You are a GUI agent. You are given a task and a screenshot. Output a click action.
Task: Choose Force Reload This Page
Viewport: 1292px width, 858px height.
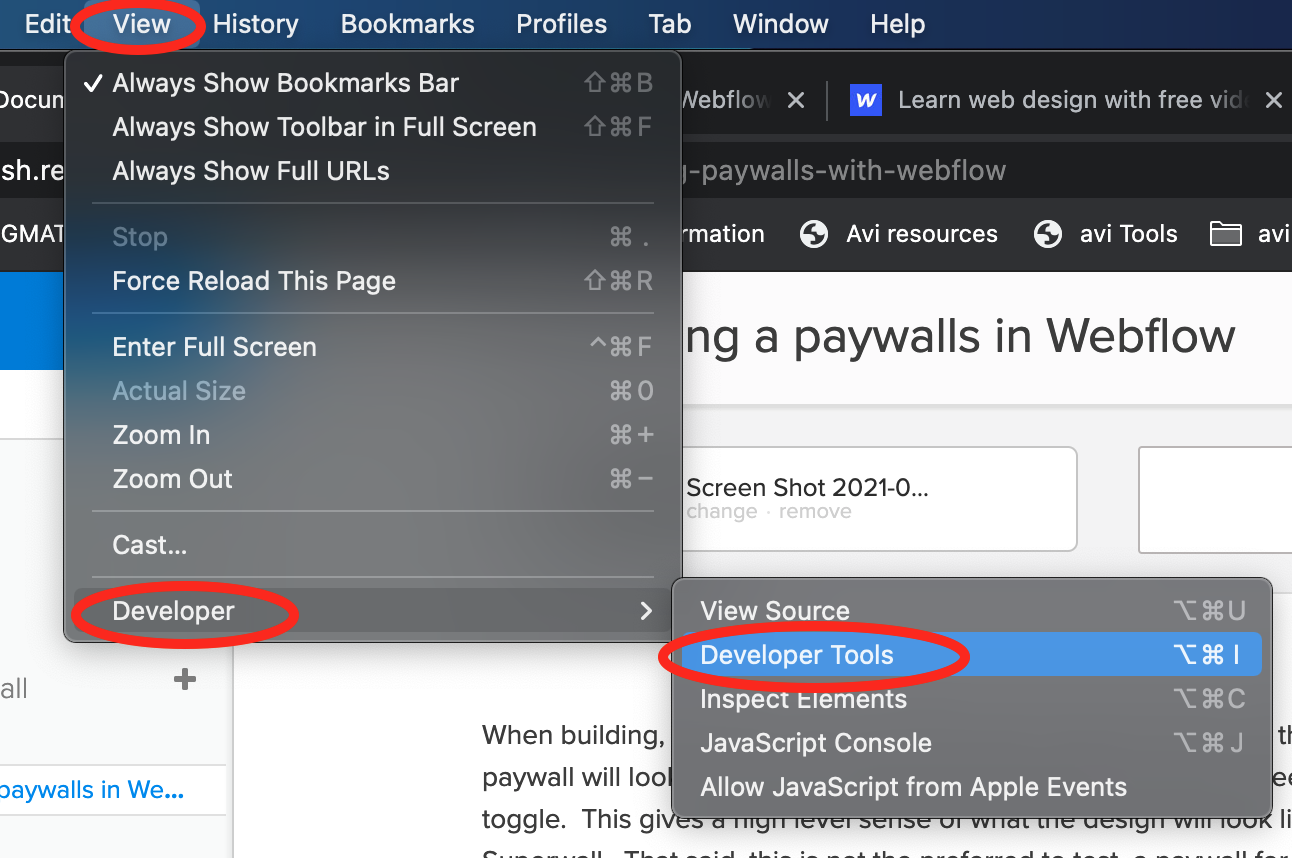(372, 281)
